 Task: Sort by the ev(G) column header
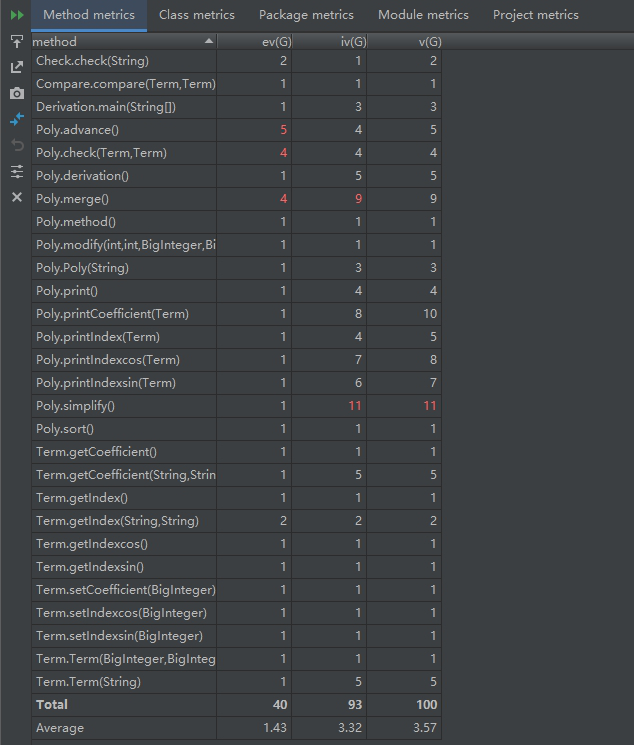[271, 42]
